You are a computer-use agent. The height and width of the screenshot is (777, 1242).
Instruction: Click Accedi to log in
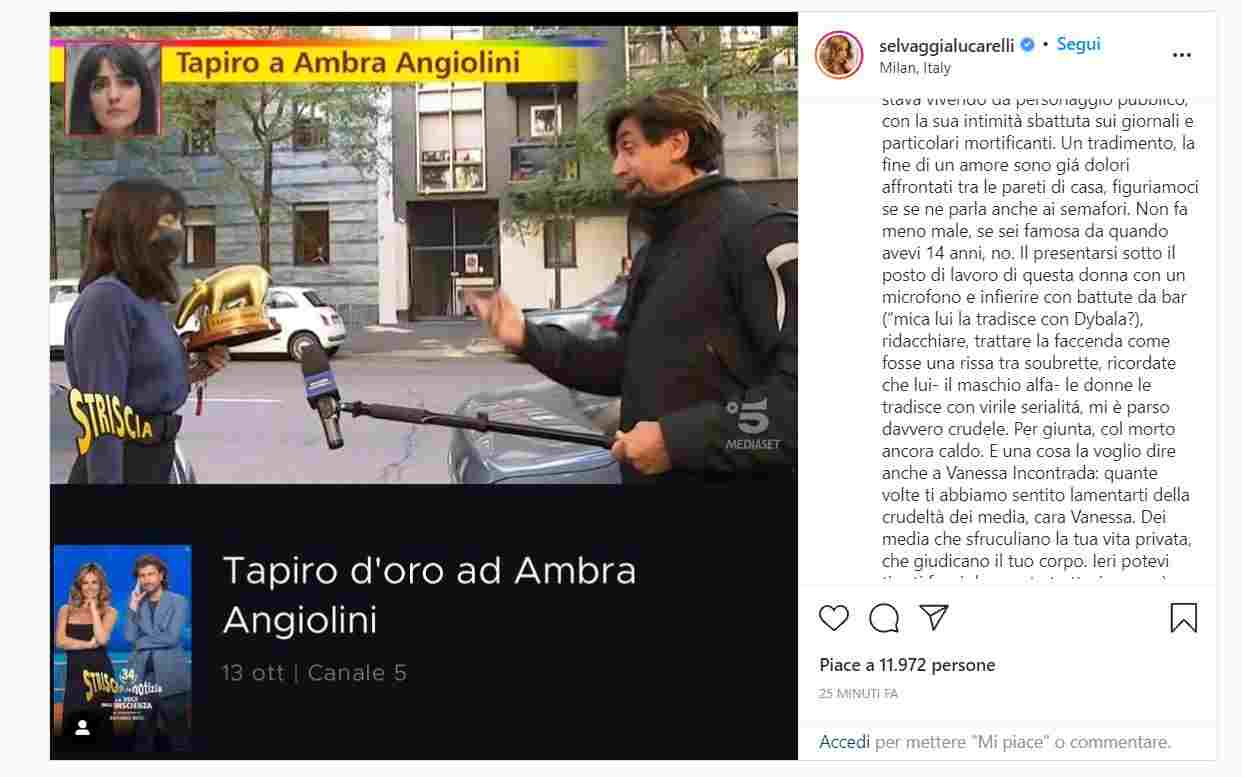tap(845, 742)
